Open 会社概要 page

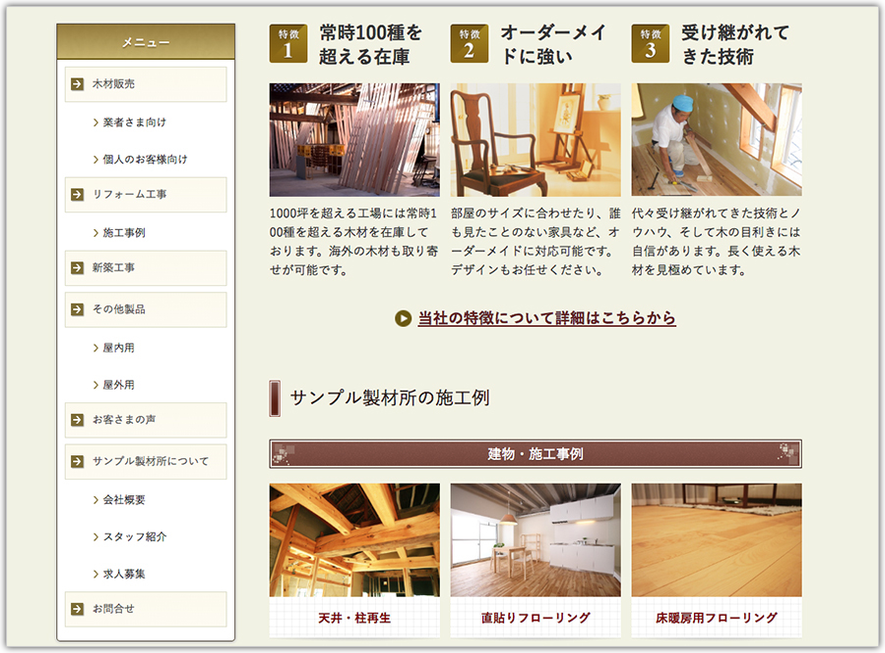point(124,499)
